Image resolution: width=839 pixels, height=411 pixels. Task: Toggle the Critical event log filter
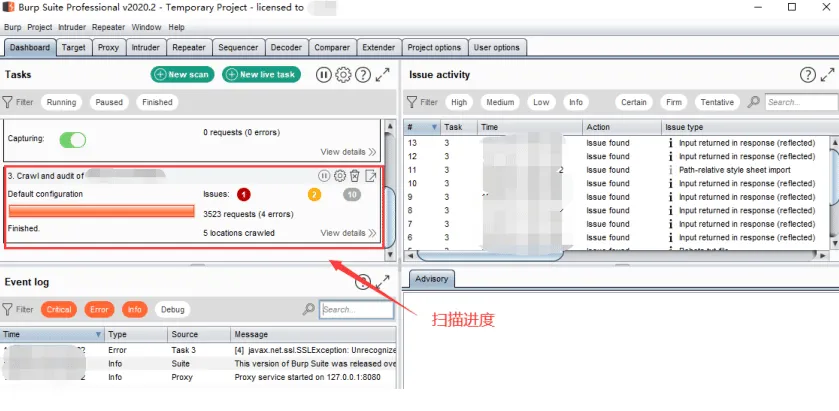click(x=59, y=309)
